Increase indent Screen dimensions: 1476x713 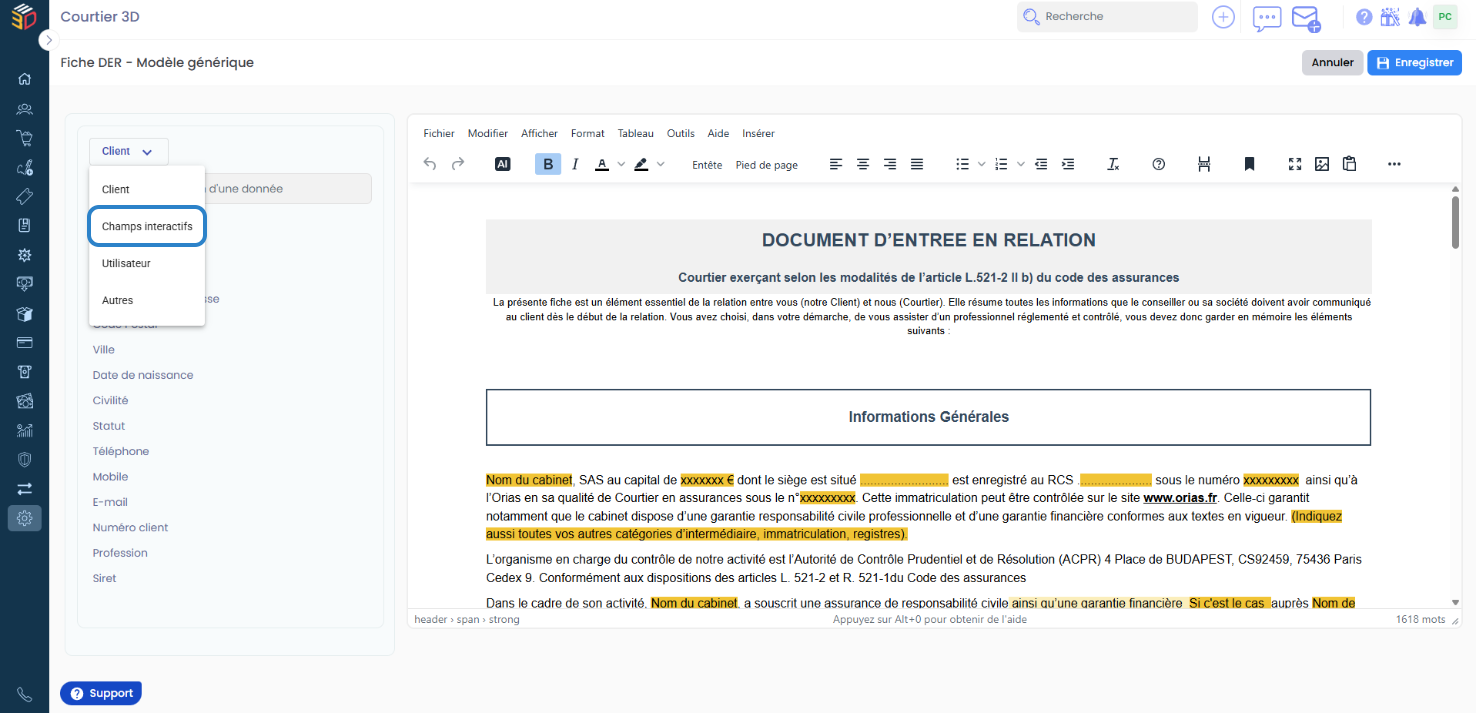[x=1068, y=164]
